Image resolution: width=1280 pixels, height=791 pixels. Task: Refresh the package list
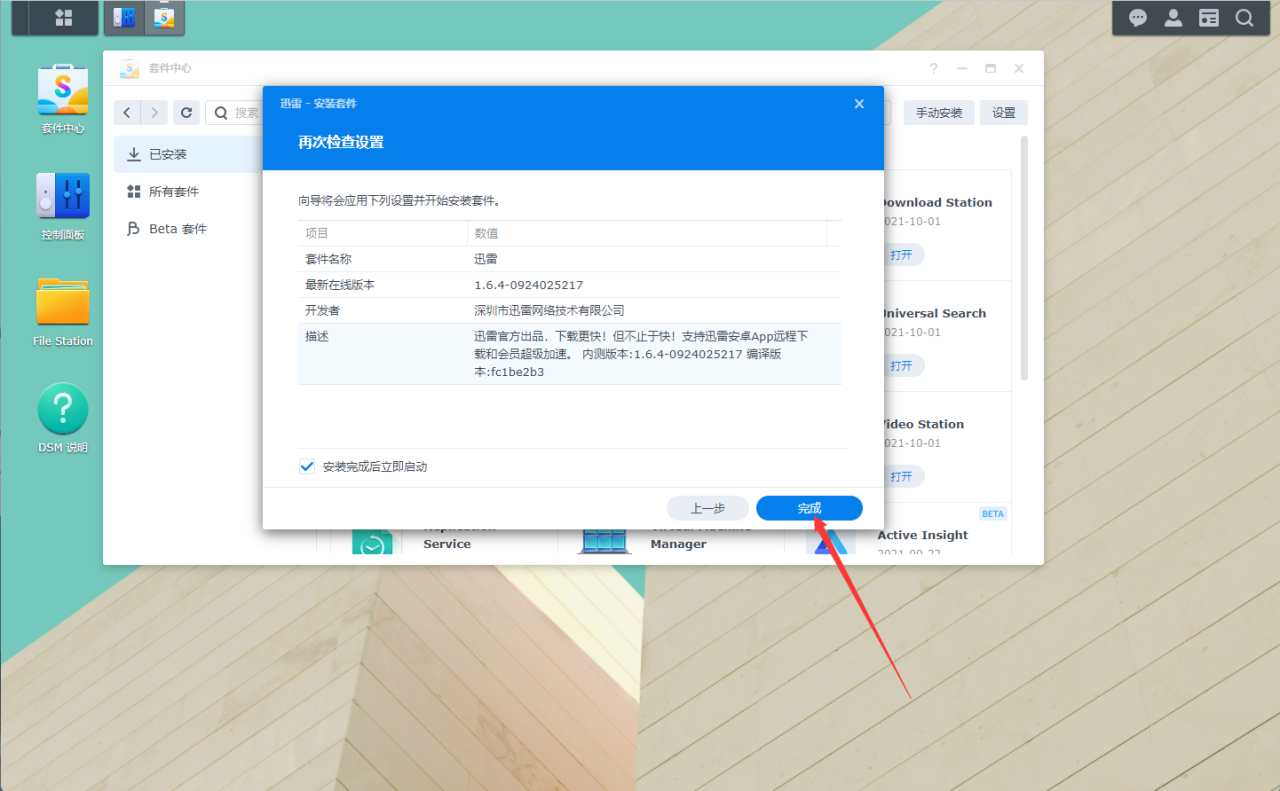(x=186, y=112)
